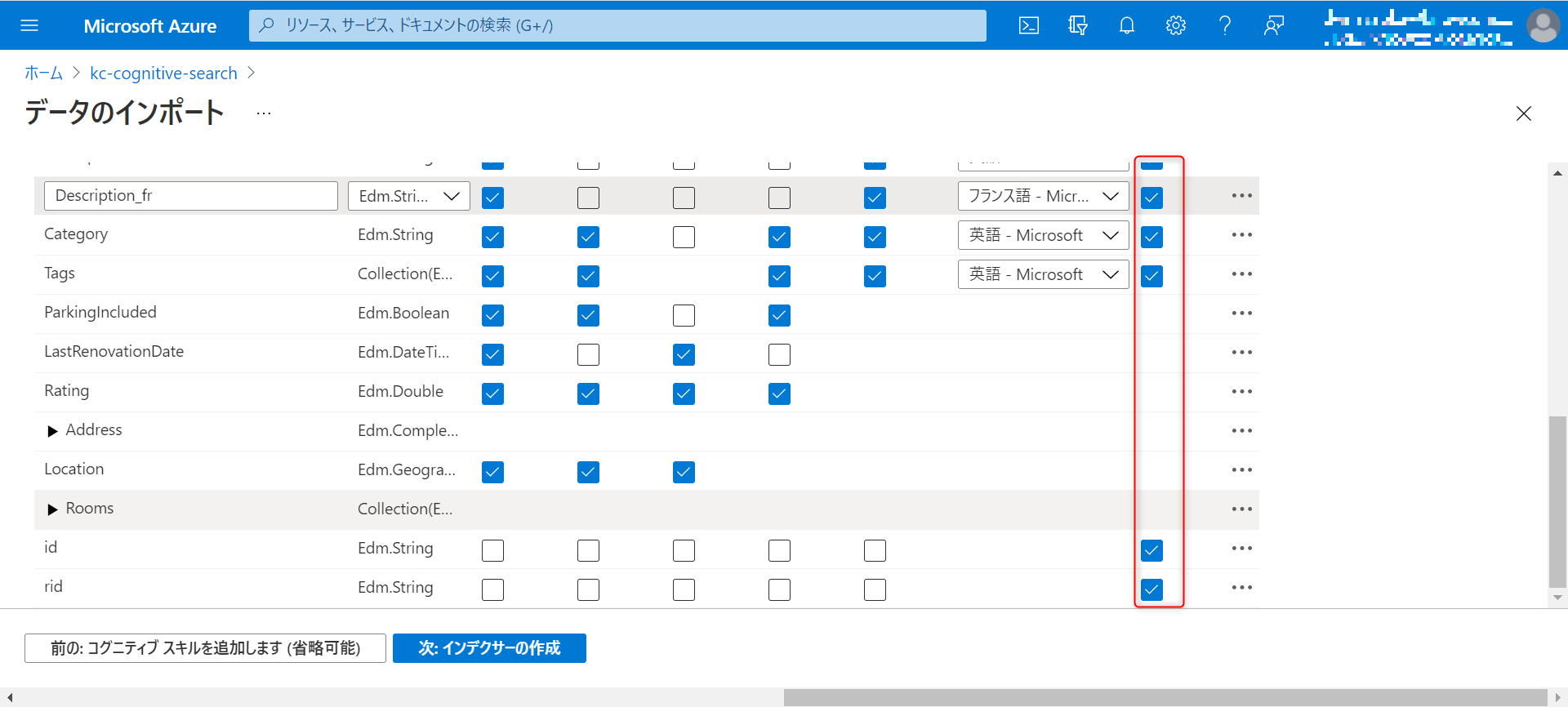The width and height of the screenshot is (1568, 707).
Task: Select the LastRenovationDate field name
Action: (114, 352)
